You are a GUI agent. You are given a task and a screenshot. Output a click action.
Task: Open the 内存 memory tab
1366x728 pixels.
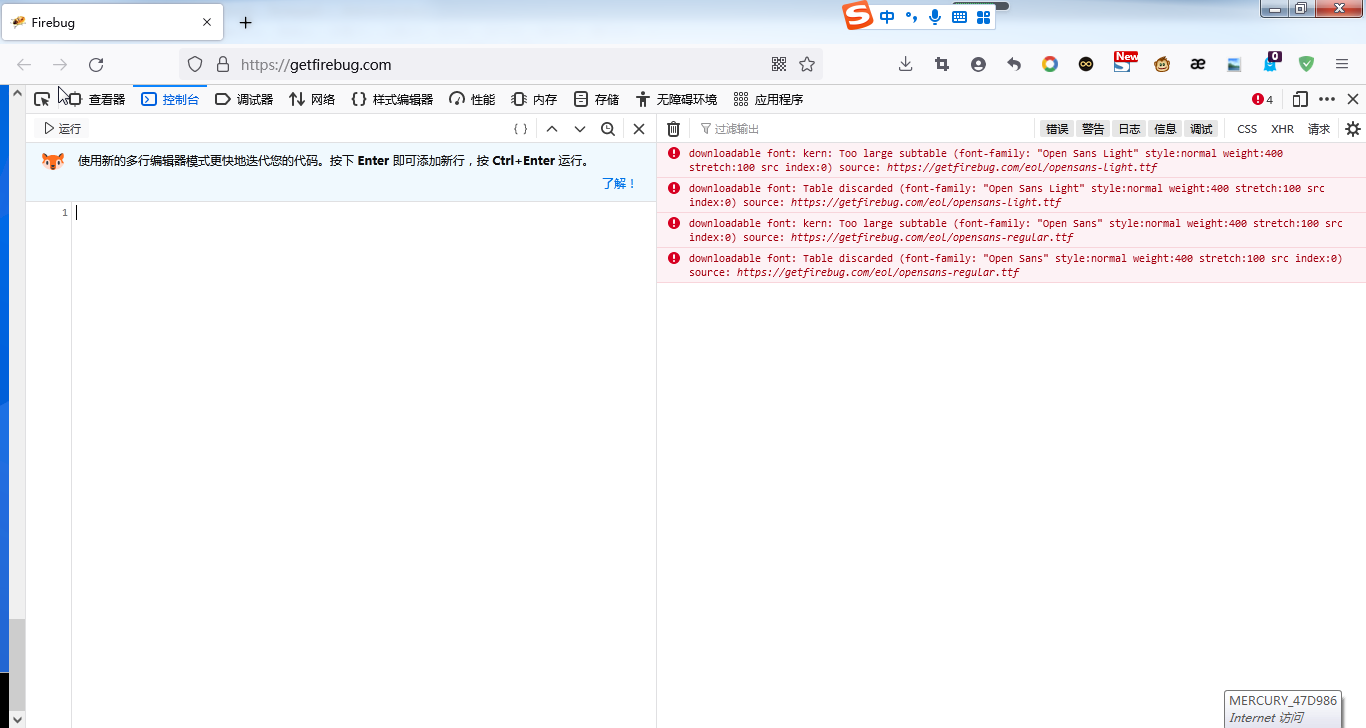click(534, 99)
